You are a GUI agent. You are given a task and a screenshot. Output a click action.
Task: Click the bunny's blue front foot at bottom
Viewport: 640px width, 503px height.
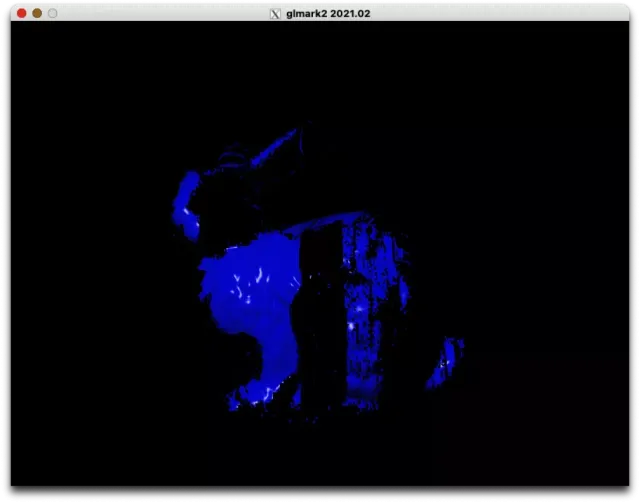[255, 394]
